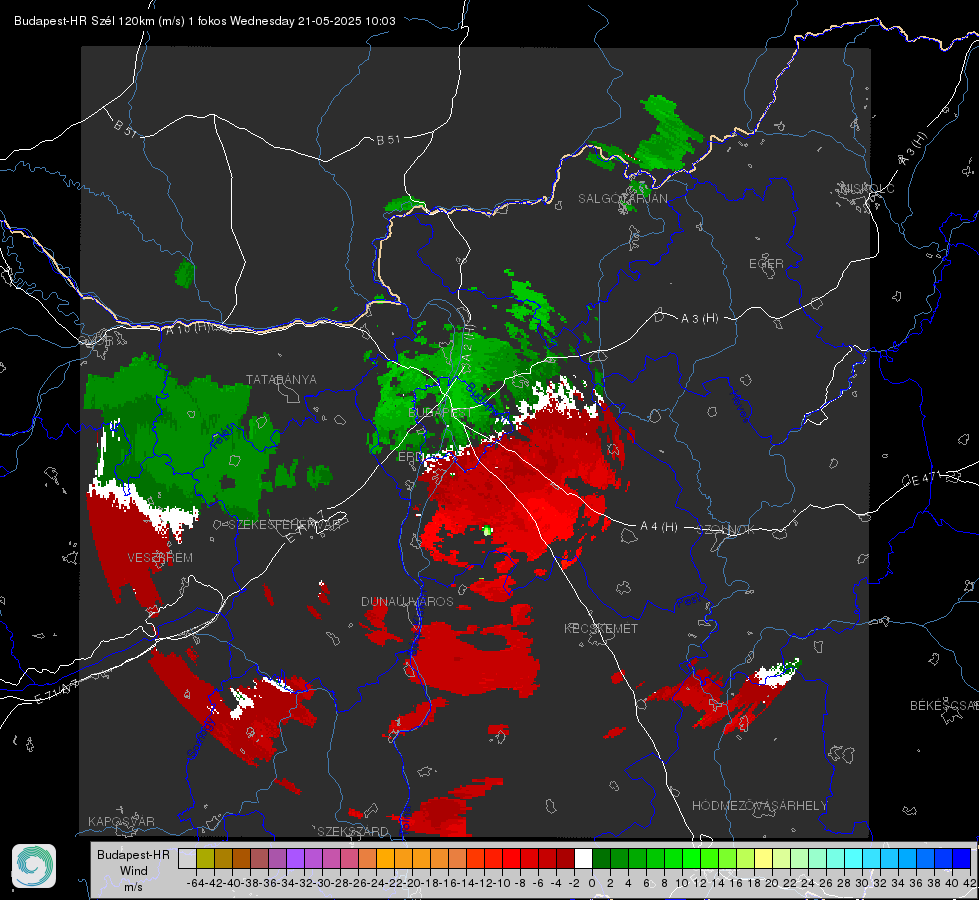Pick the dark red legend swatch between -4 and -2
979x900 pixels.
pyautogui.click(x=565, y=858)
